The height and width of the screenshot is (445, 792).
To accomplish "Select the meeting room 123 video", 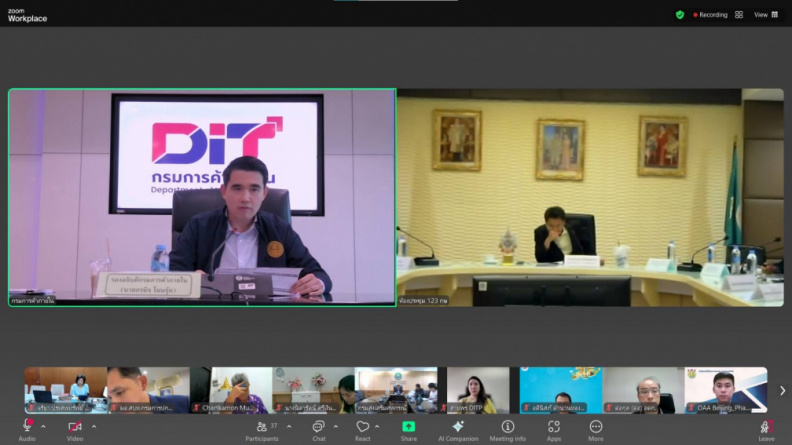I will [x=590, y=197].
